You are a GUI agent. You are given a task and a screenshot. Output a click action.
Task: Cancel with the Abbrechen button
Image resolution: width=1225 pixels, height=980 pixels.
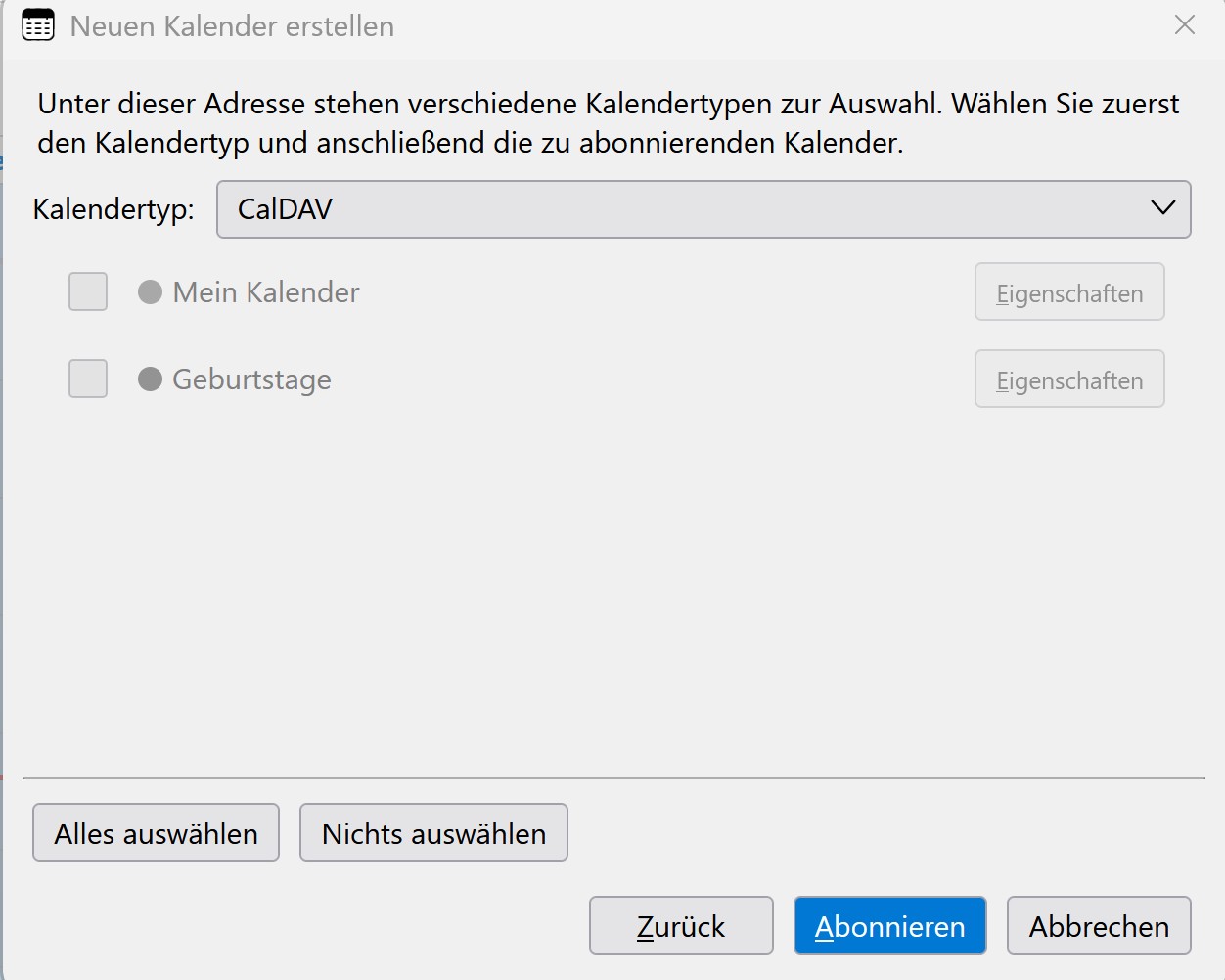coord(1098,925)
